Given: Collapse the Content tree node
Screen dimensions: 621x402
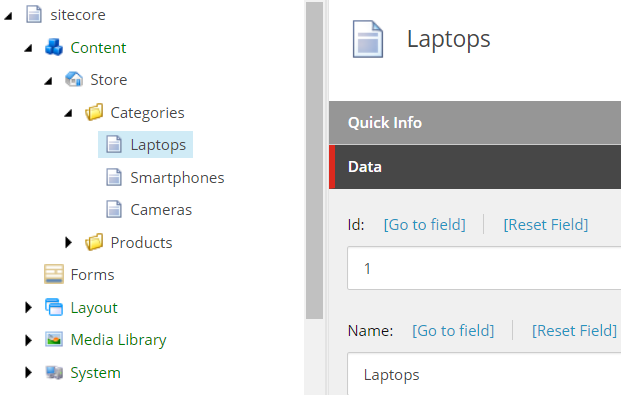Looking at the screenshot, I should coord(28,48).
